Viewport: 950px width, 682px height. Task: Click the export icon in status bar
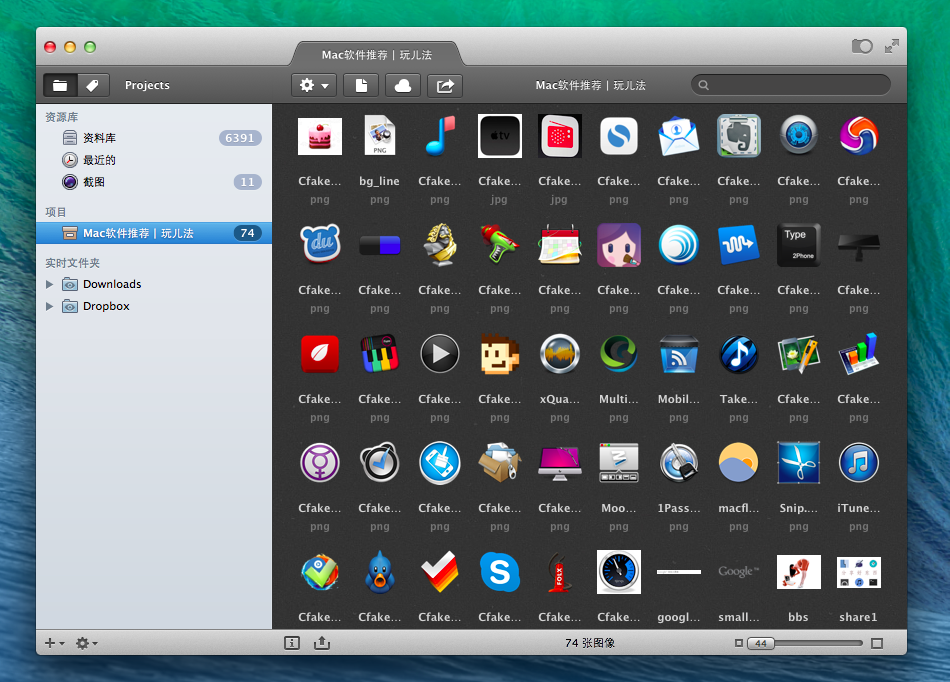pos(322,643)
